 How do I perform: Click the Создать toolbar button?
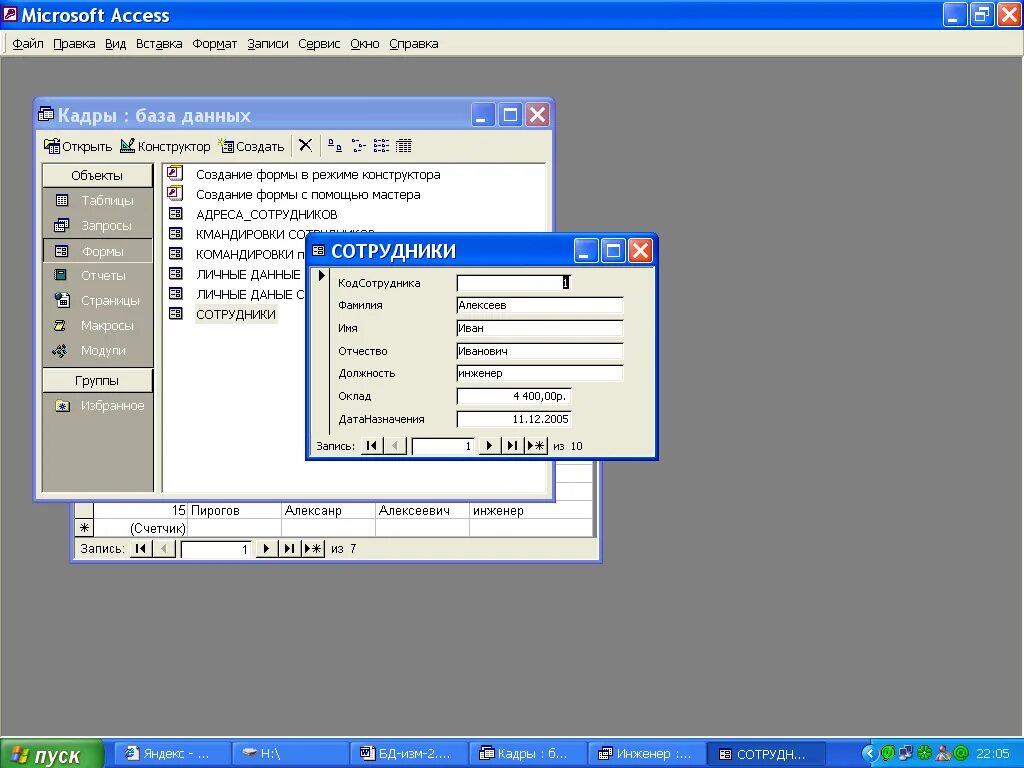point(251,146)
